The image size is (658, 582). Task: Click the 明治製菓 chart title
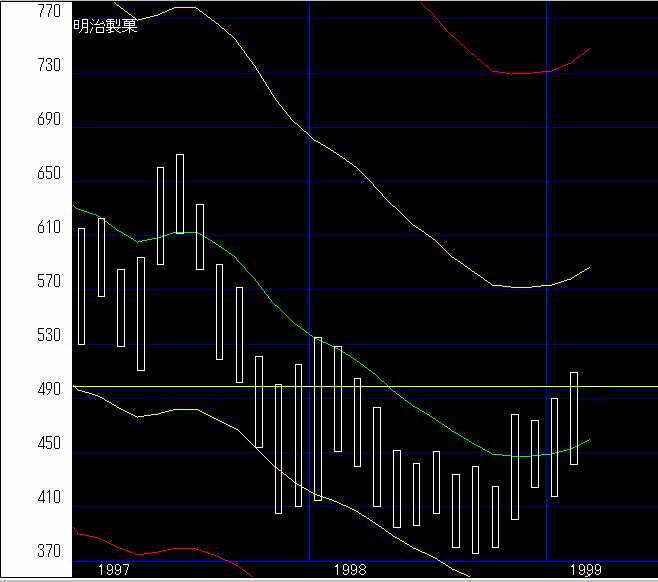coord(105,26)
